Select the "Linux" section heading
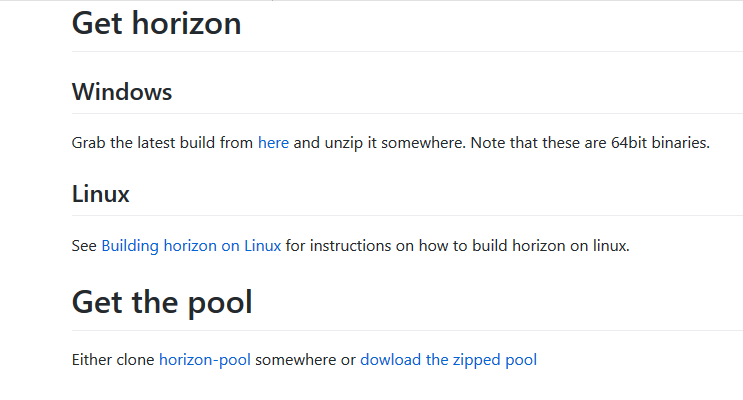The height and width of the screenshot is (400, 743). tap(100, 194)
